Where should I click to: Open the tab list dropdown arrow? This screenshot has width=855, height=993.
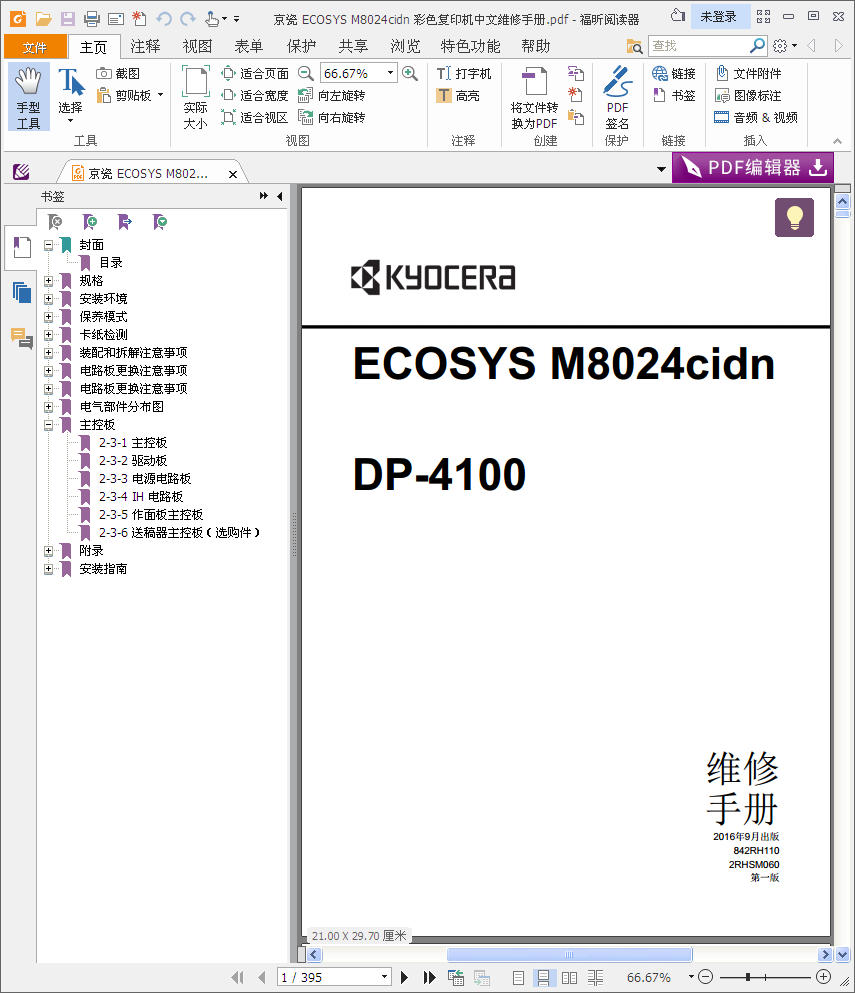click(x=661, y=169)
